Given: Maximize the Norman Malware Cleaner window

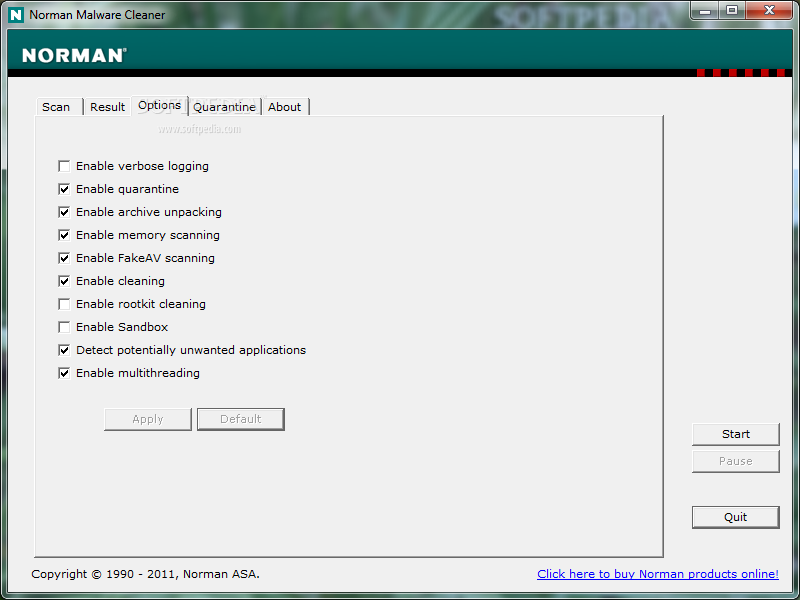Looking at the screenshot, I should [732, 11].
